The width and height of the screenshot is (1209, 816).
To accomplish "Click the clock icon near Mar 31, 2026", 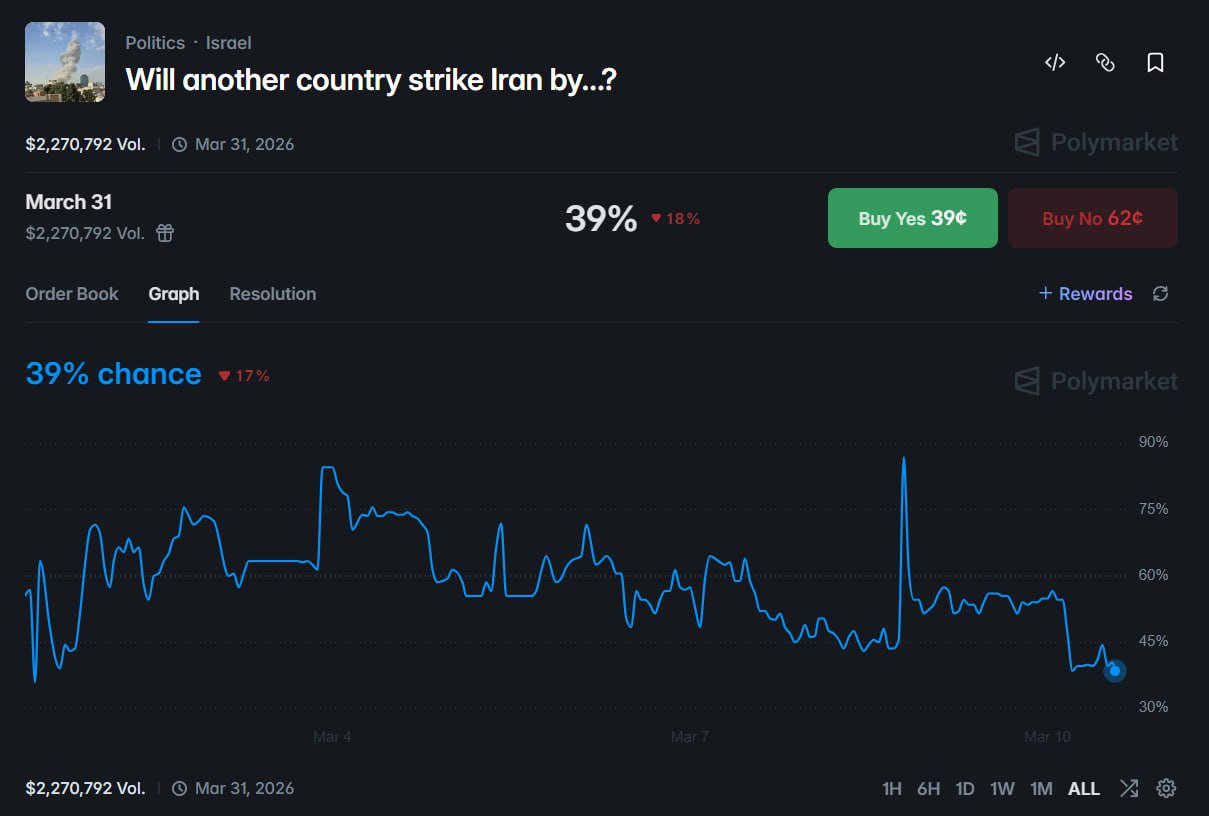I will coord(180,144).
